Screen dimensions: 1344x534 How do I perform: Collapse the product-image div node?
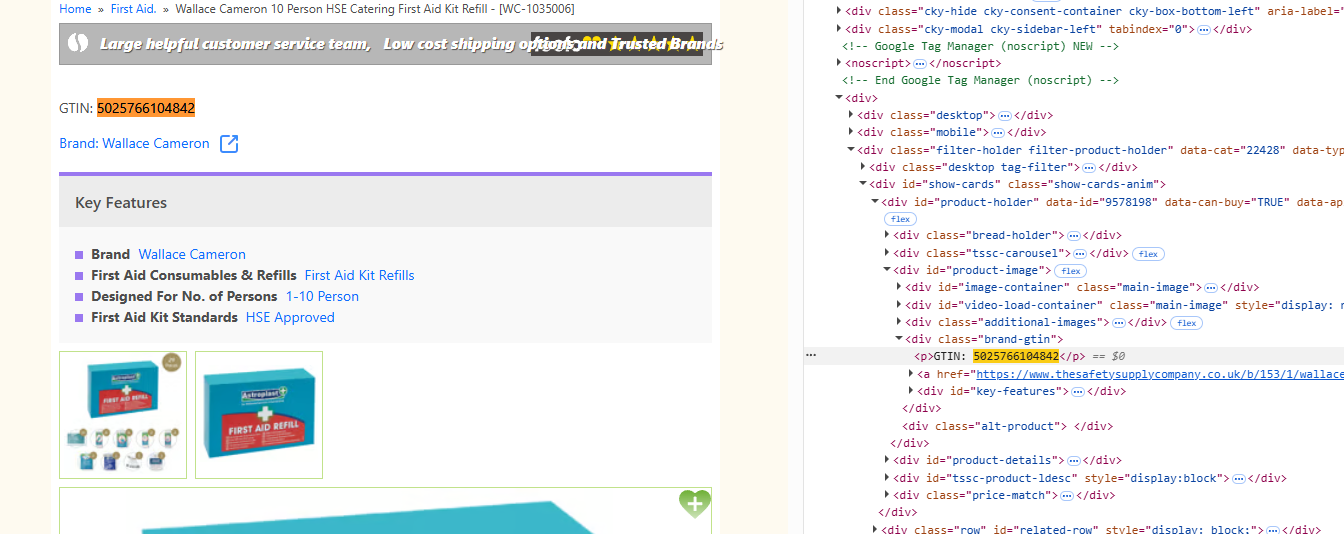[x=887, y=270]
